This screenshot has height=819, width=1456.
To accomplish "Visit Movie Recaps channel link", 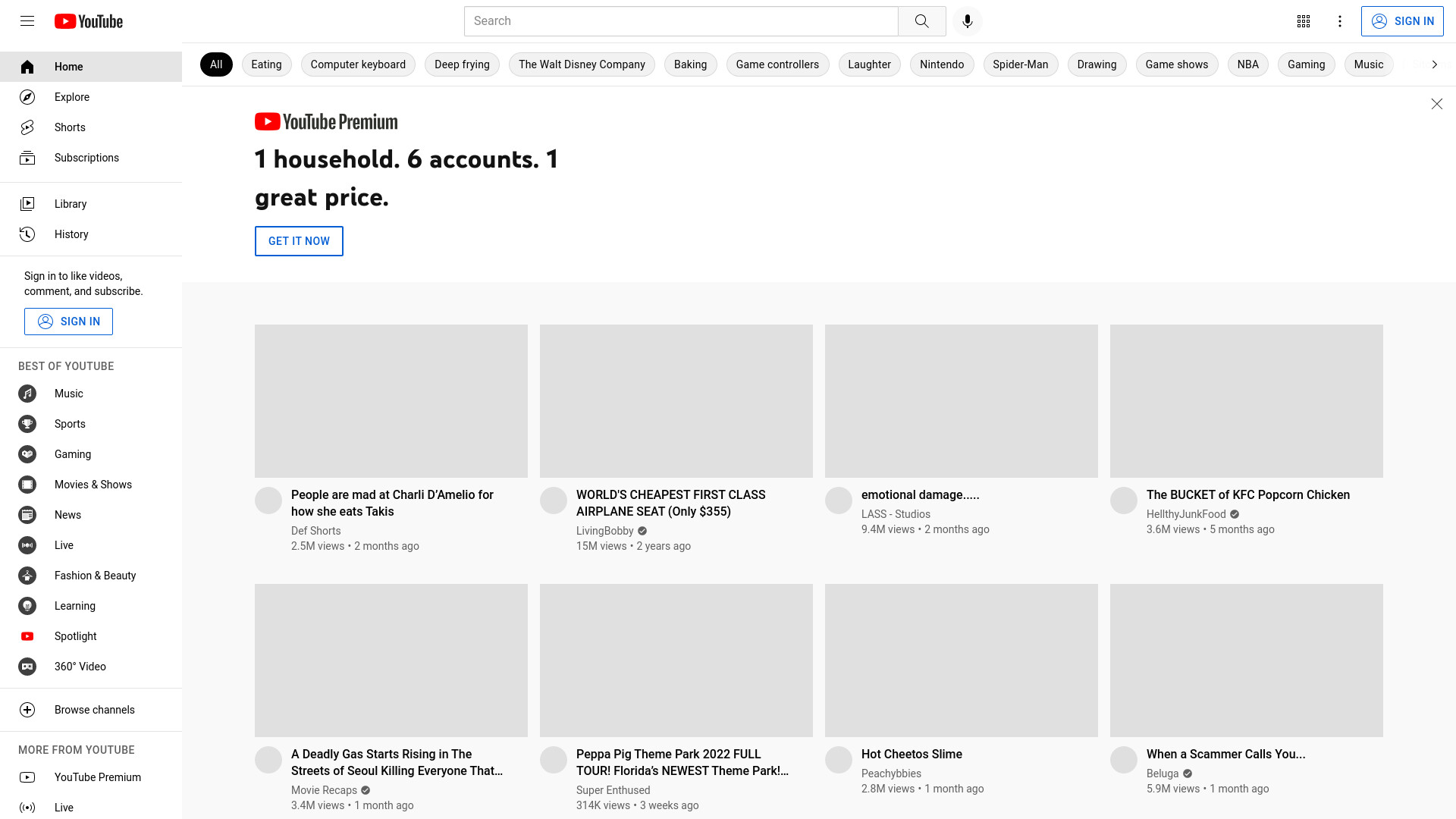I will coord(324,790).
